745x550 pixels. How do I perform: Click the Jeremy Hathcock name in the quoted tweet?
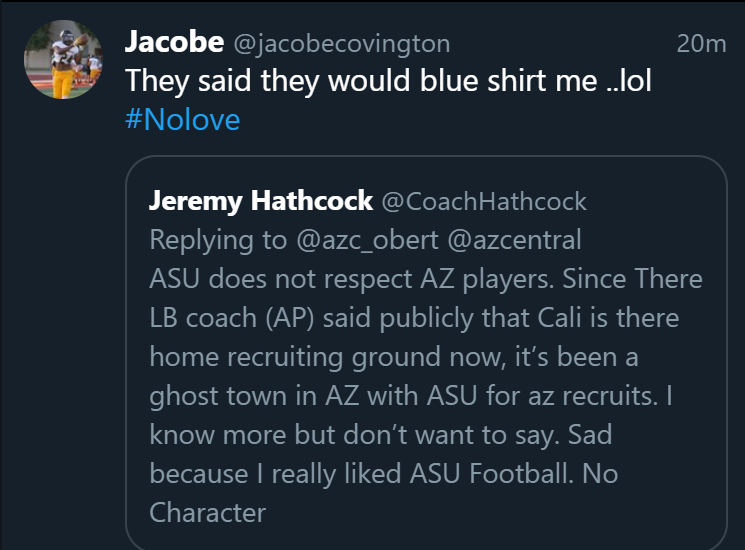pyautogui.click(x=260, y=201)
